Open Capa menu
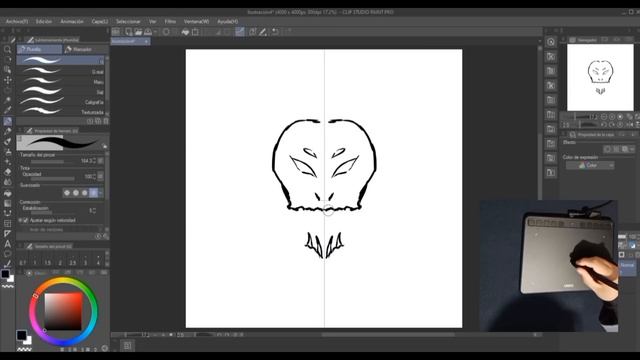 click(100, 21)
